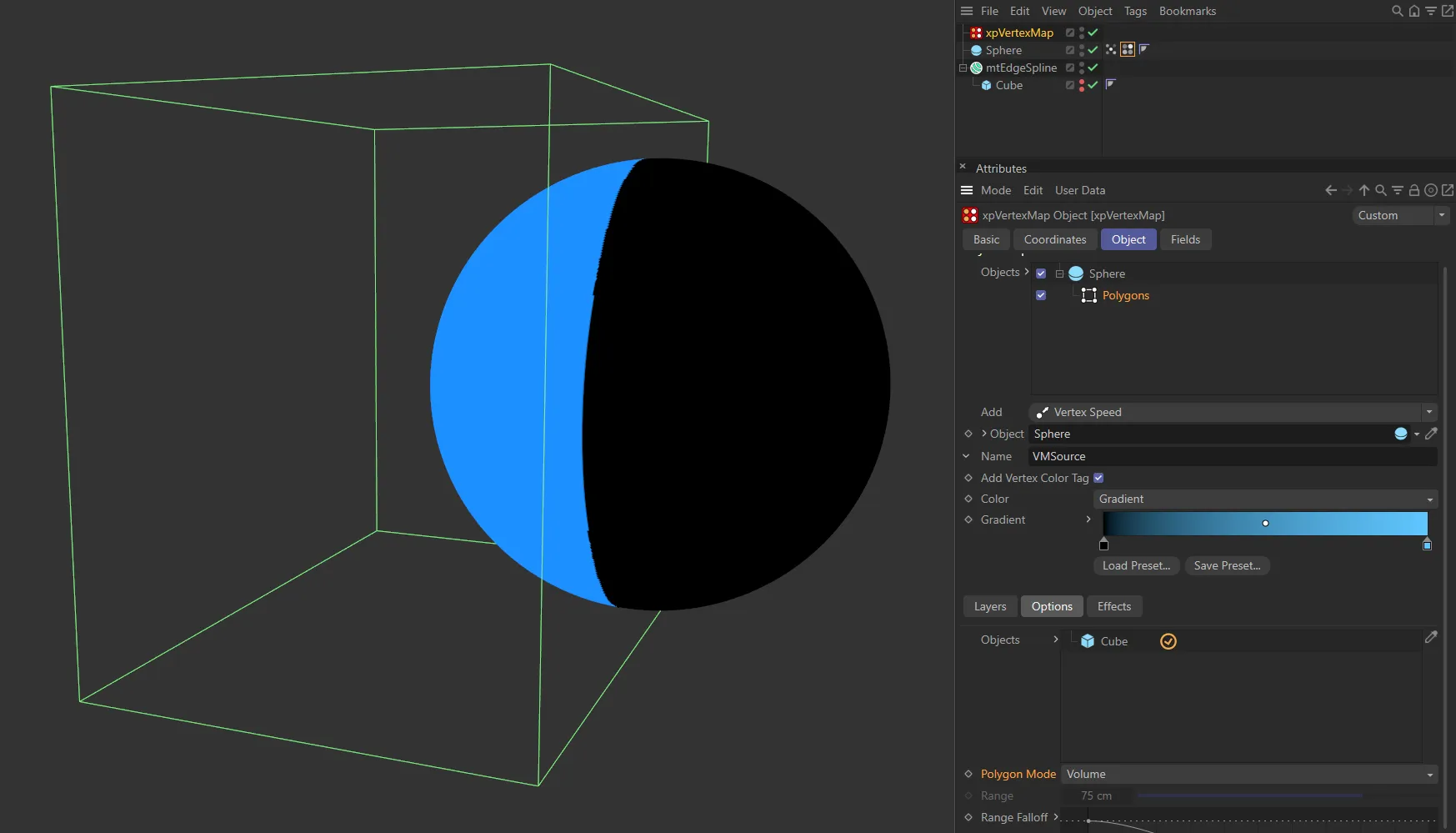This screenshot has height=833, width=1456.
Task: Click the mtEdgeSpline material icon
Action: click(975, 68)
